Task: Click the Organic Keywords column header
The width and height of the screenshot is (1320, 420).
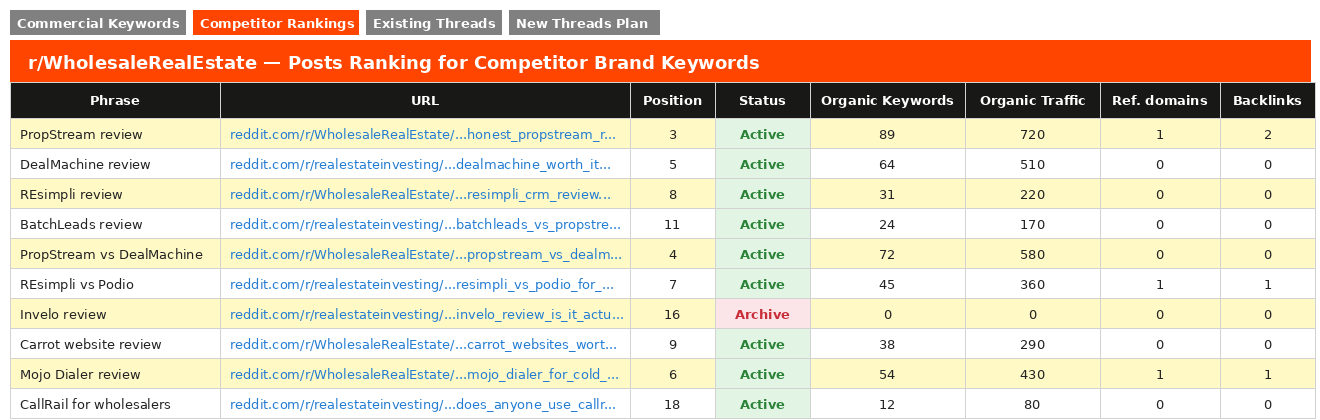Action: click(x=887, y=100)
